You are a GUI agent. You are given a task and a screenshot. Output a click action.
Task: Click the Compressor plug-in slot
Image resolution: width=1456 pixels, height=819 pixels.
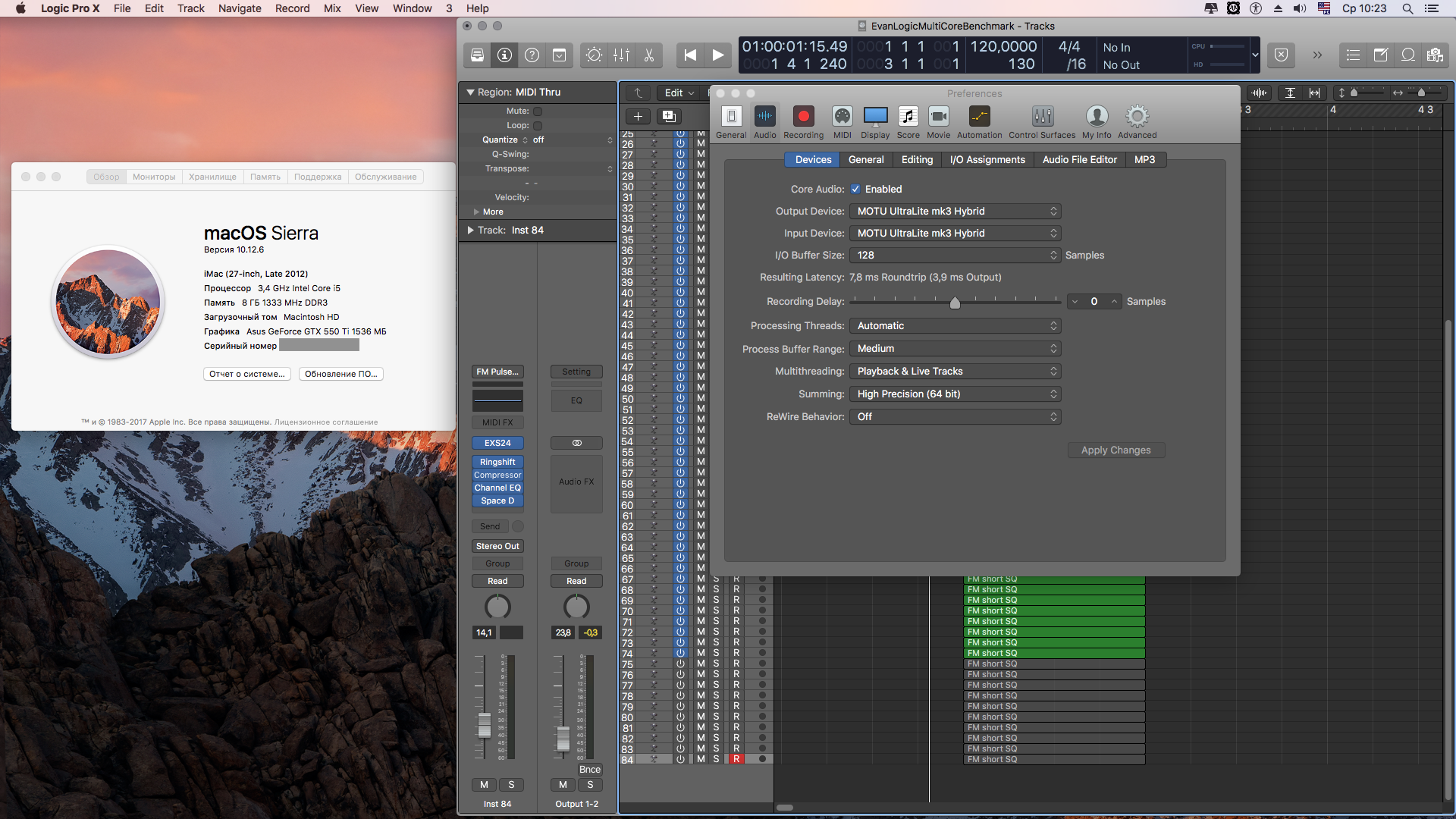497,475
